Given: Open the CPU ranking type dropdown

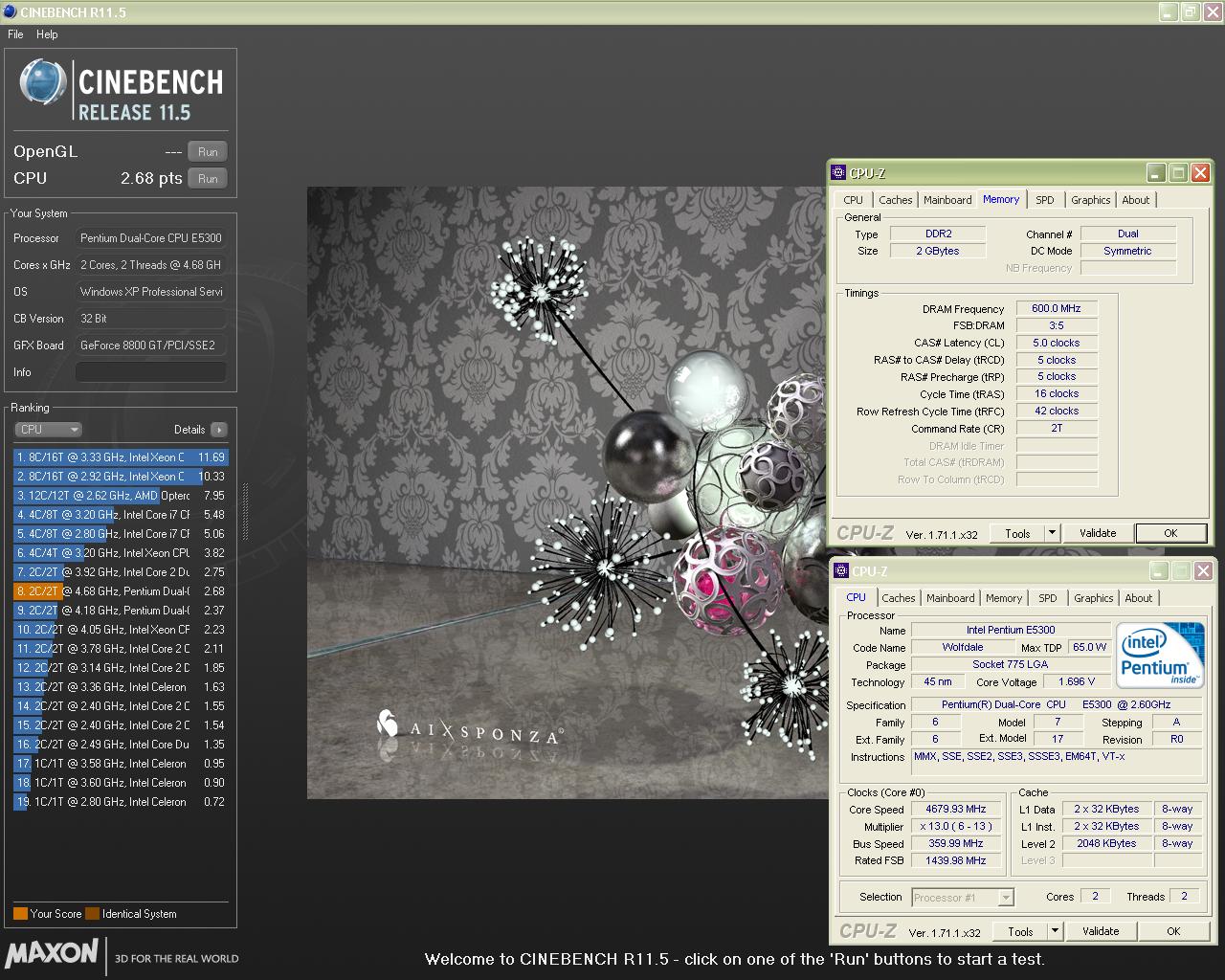Looking at the screenshot, I should (49, 430).
